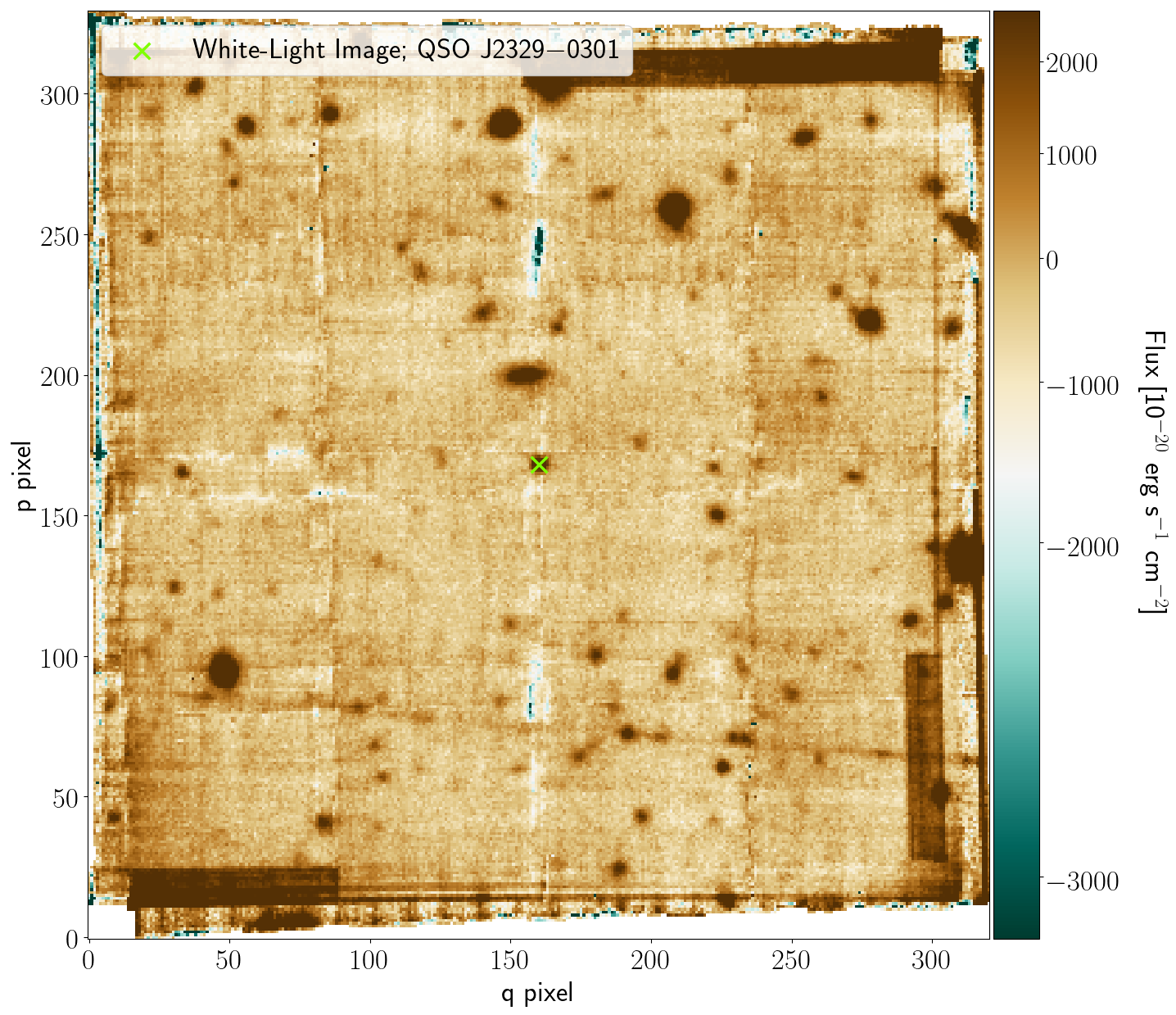Click p-axis tick label 300
The image size is (1176, 1015).
tap(59, 95)
